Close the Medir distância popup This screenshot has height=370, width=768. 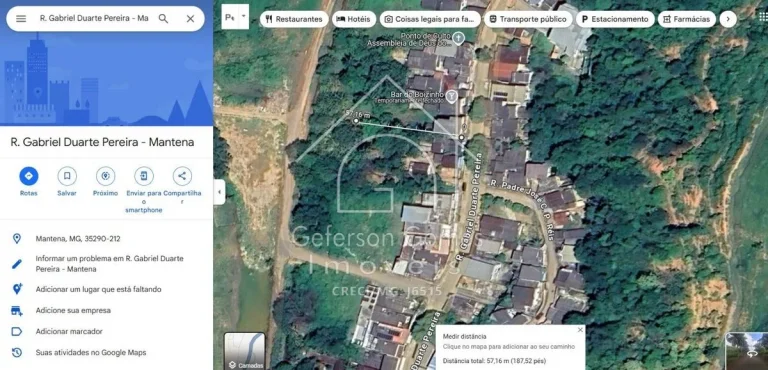click(x=580, y=330)
